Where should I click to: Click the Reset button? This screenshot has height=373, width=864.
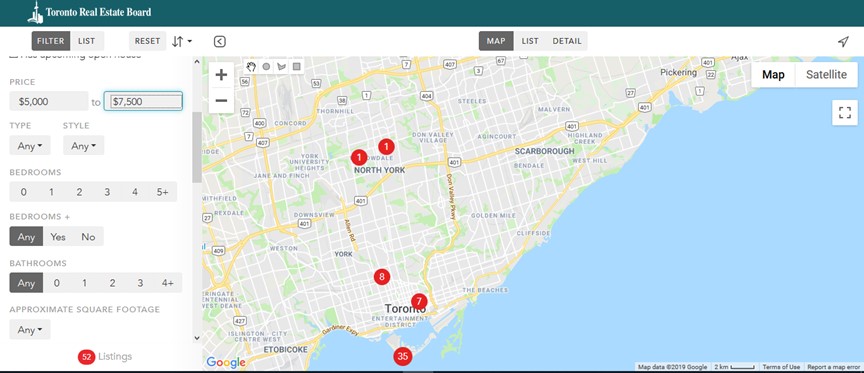[x=148, y=41]
